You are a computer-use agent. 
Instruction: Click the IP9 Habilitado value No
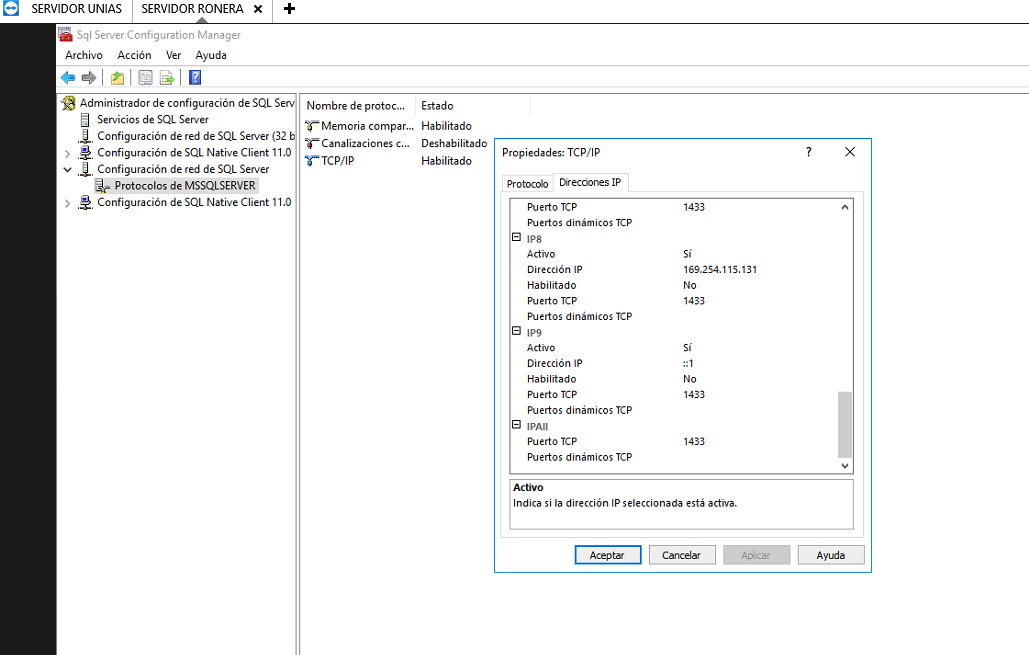(690, 379)
